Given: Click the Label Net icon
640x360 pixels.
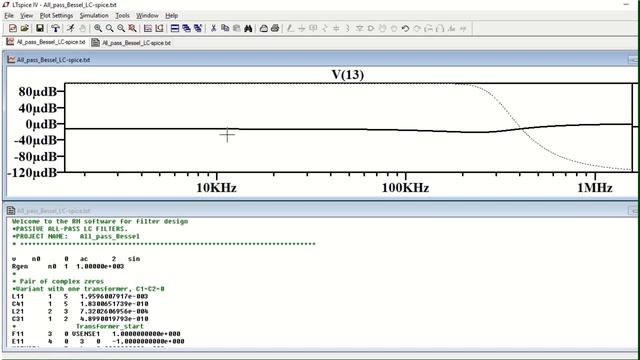Looking at the screenshot, I should coord(313,28).
